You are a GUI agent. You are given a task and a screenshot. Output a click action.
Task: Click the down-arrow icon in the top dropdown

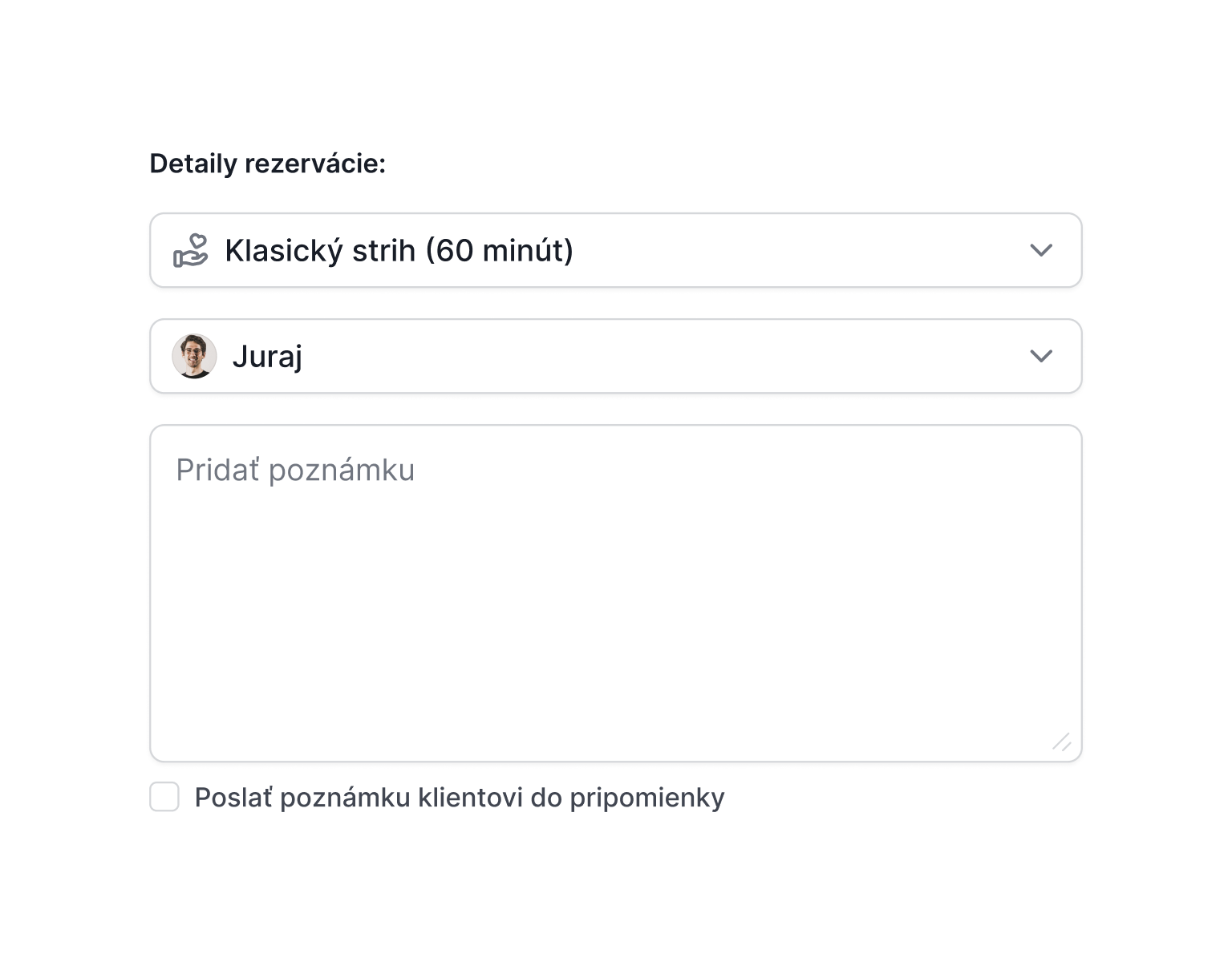[1042, 250]
